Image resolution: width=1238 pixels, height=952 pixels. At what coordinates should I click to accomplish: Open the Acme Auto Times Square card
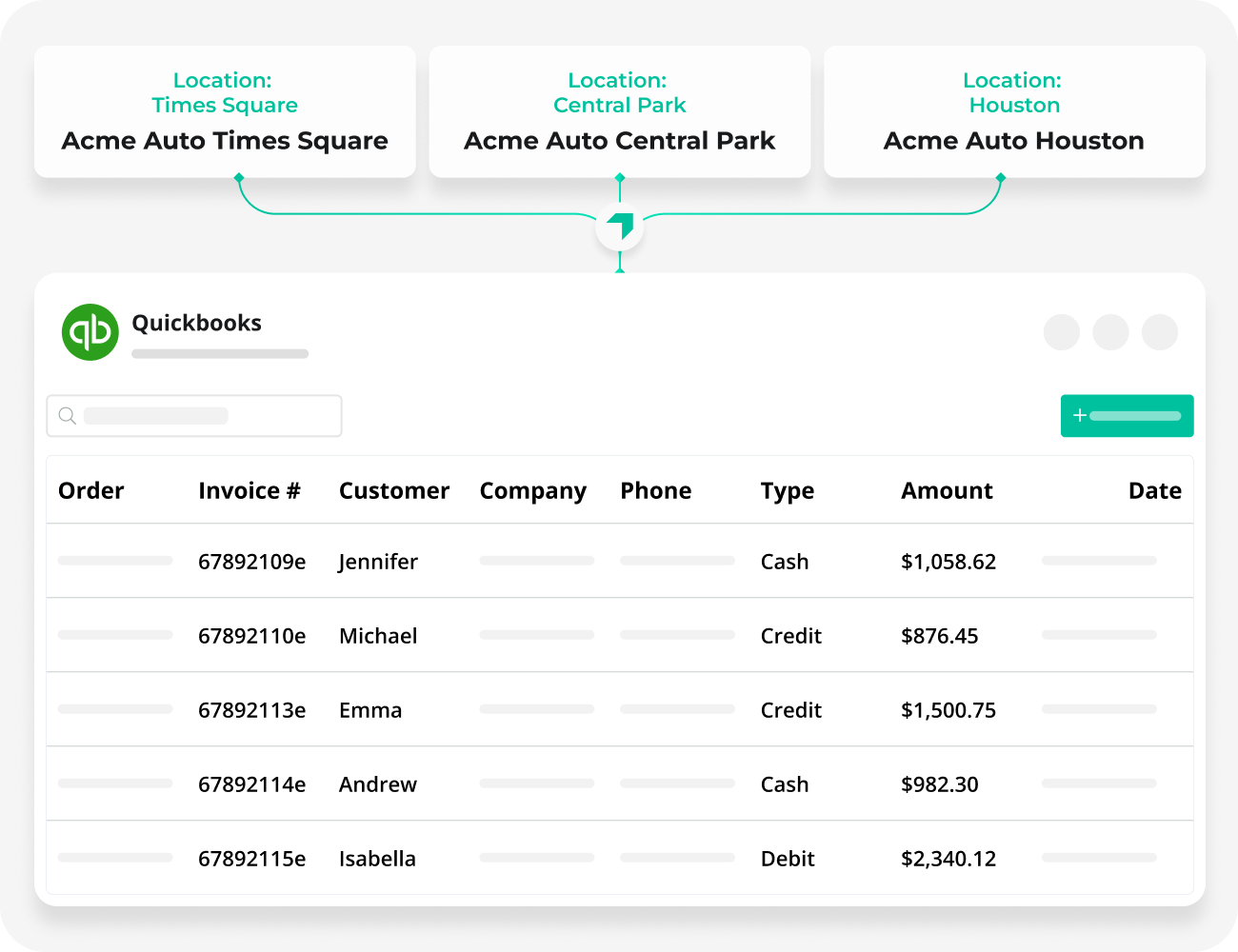tap(225, 112)
